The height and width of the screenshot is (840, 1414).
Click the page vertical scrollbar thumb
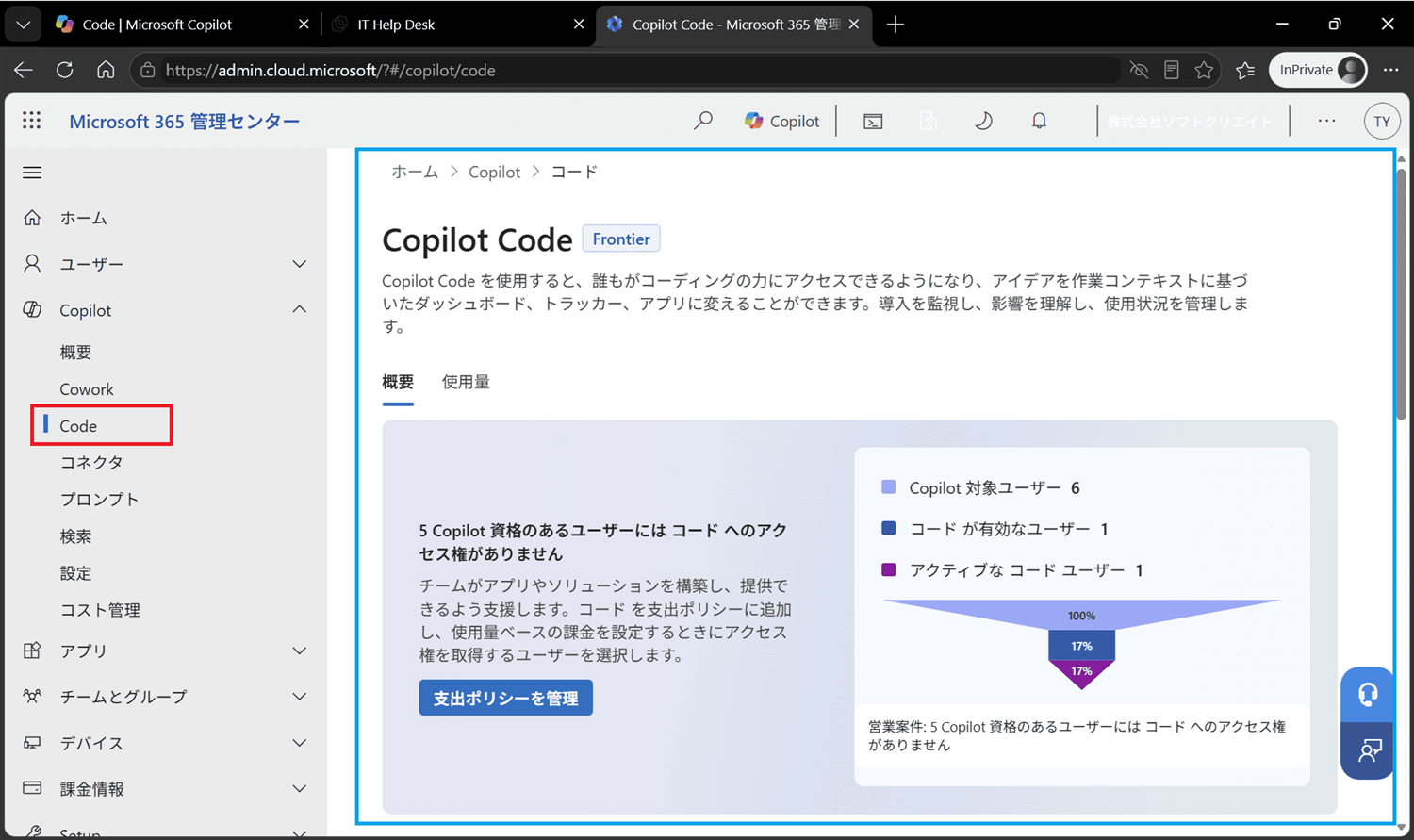click(1402, 292)
